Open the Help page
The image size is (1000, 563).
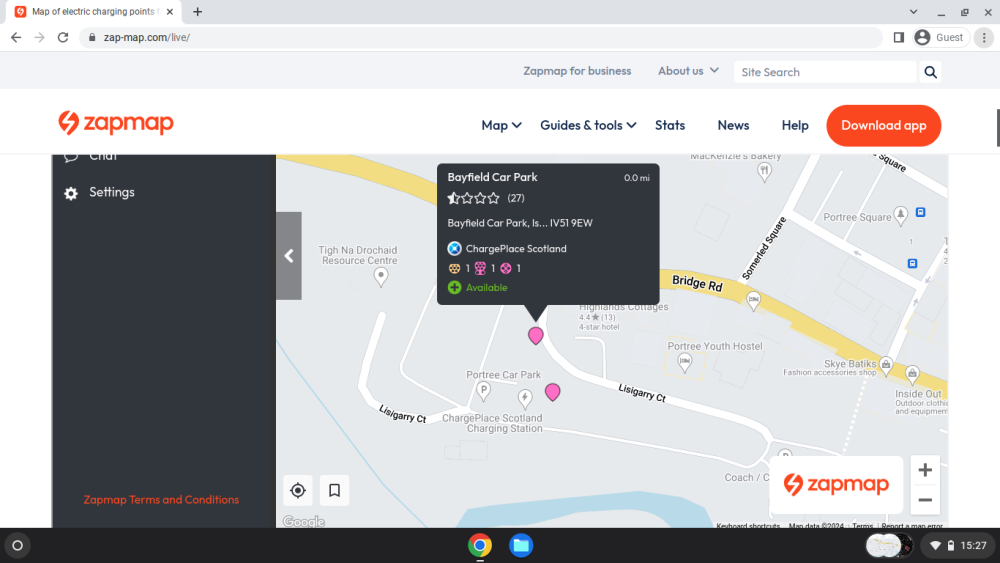[x=795, y=126]
